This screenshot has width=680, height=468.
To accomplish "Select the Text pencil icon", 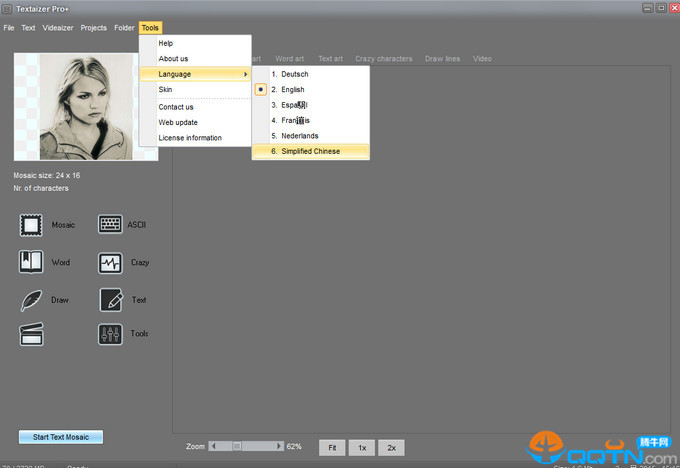I will pyautogui.click(x=110, y=300).
